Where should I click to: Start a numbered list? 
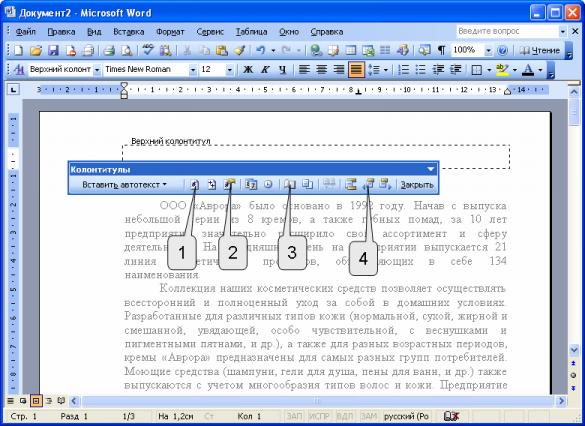(x=403, y=70)
